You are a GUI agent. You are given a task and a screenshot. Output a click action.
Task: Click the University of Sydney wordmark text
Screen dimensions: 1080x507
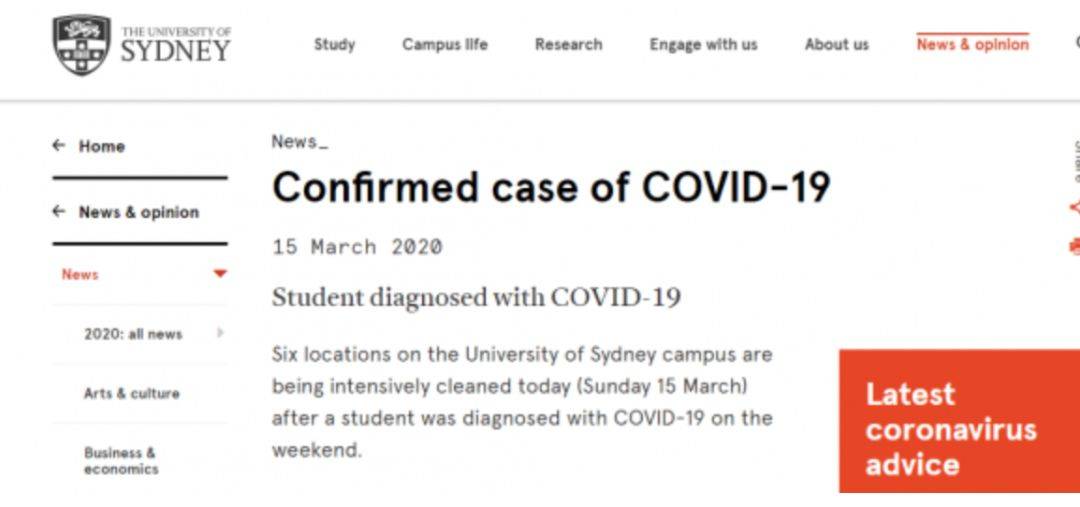point(176,46)
